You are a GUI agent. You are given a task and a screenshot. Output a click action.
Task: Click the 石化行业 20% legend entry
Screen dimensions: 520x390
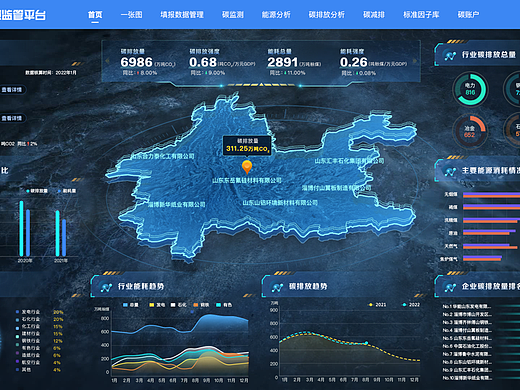coord(39,319)
